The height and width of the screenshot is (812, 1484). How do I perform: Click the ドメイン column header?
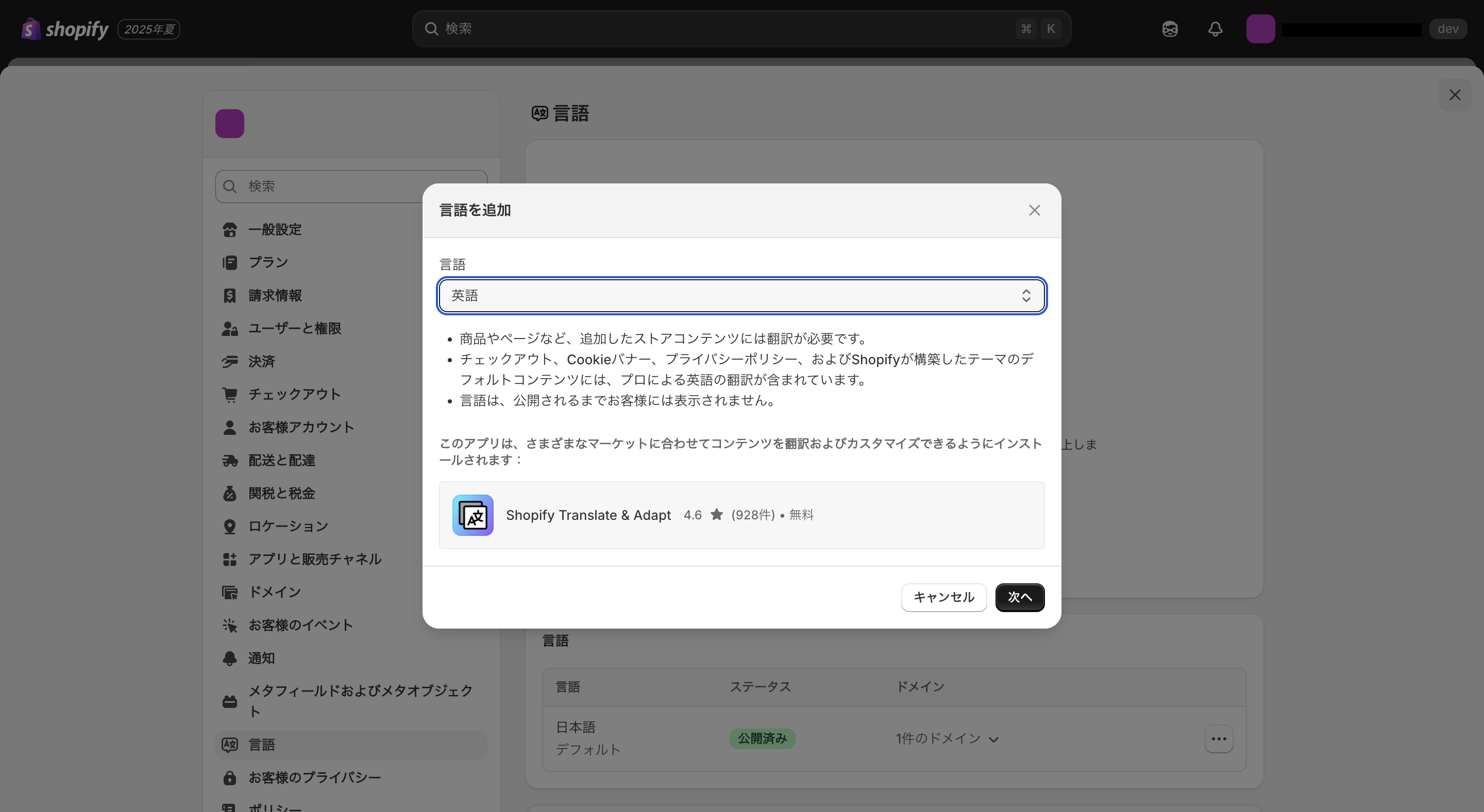coord(920,686)
